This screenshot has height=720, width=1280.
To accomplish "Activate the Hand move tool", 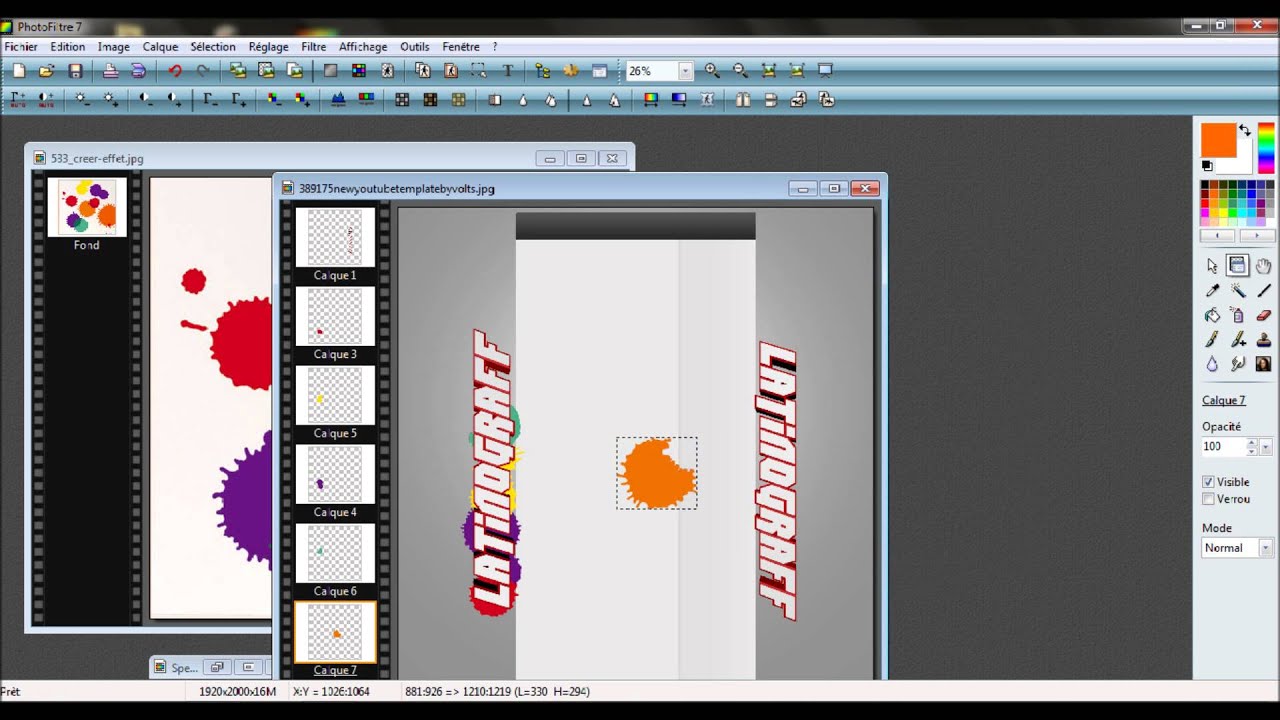I will [x=1264, y=265].
